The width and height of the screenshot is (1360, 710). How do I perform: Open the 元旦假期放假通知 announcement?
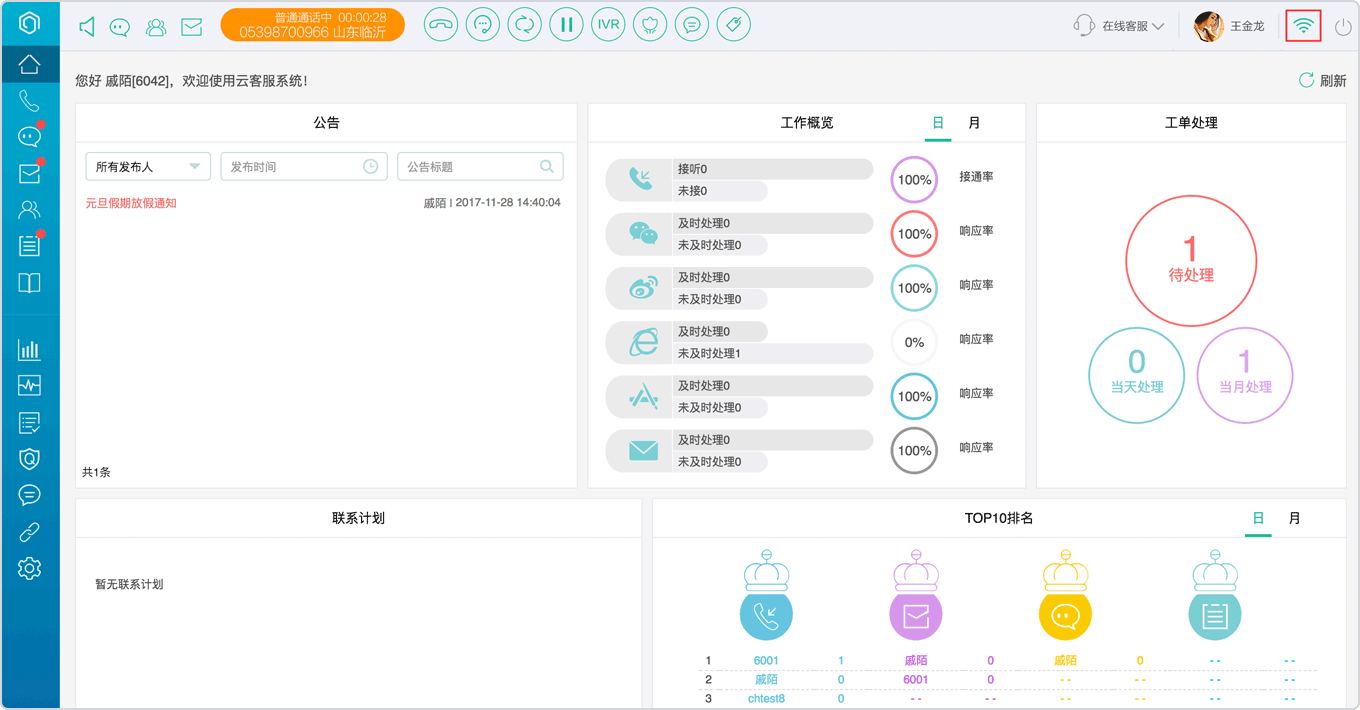coord(131,203)
